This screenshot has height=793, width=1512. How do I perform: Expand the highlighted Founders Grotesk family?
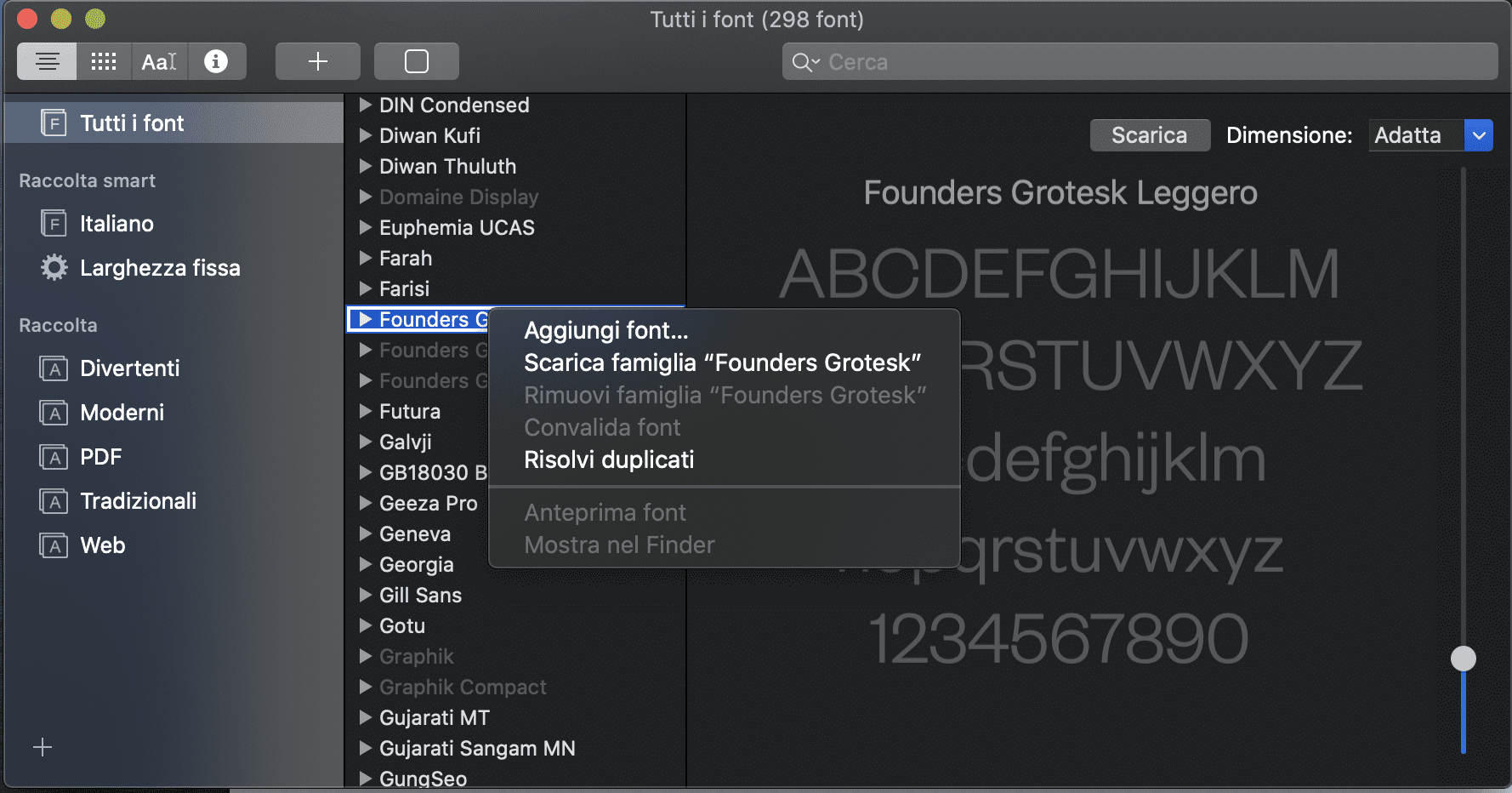pyautogui.click(x=366, y=319)
